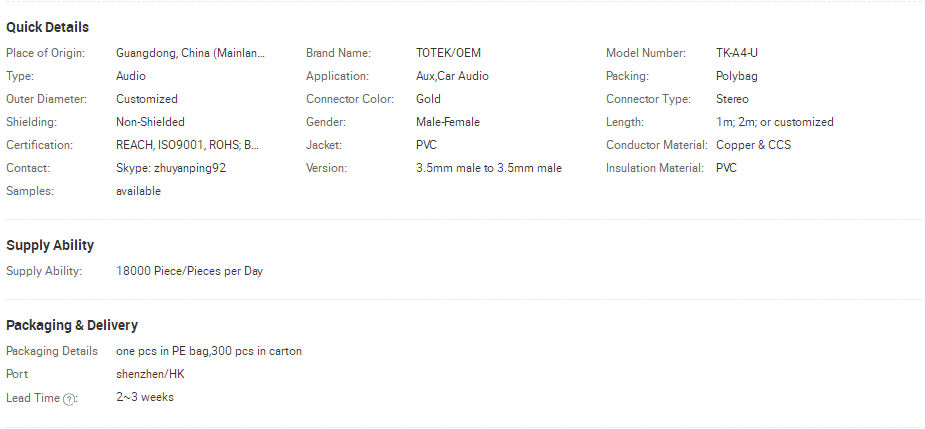
Task: Click the Lead Time help question-mark icon
Action: 69,399
